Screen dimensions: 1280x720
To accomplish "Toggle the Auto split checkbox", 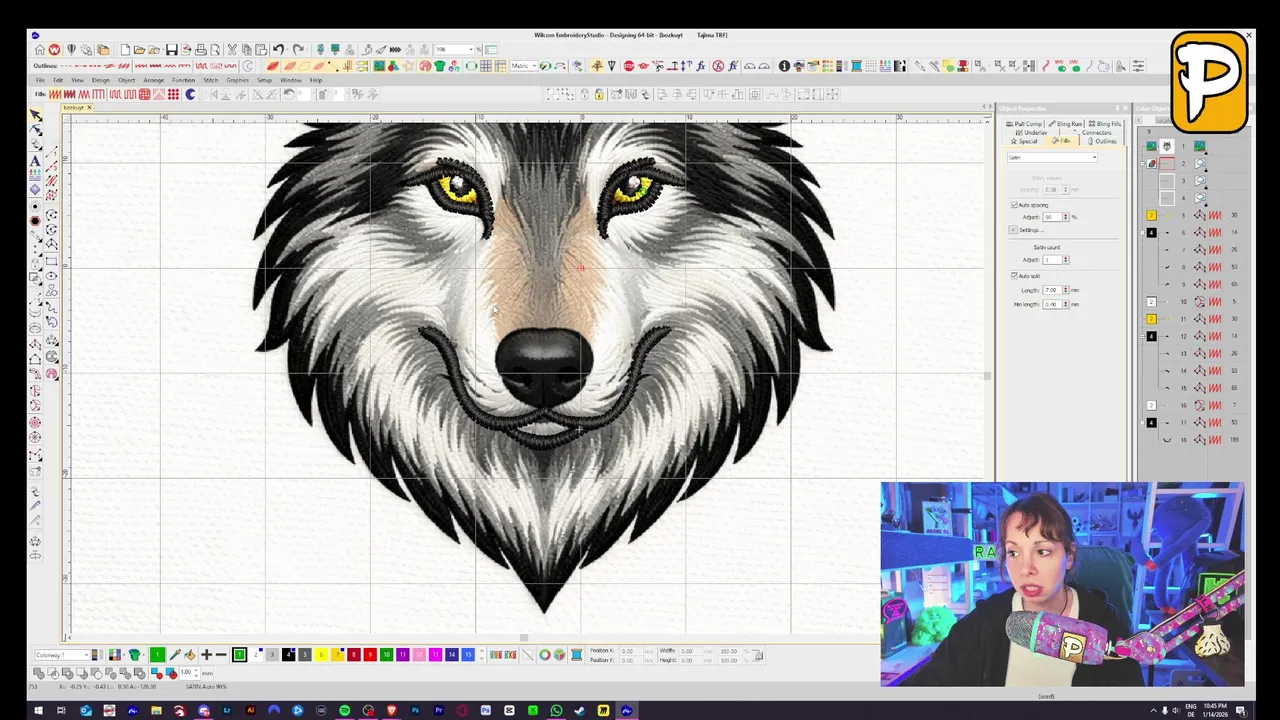I will coord(1014,276).
